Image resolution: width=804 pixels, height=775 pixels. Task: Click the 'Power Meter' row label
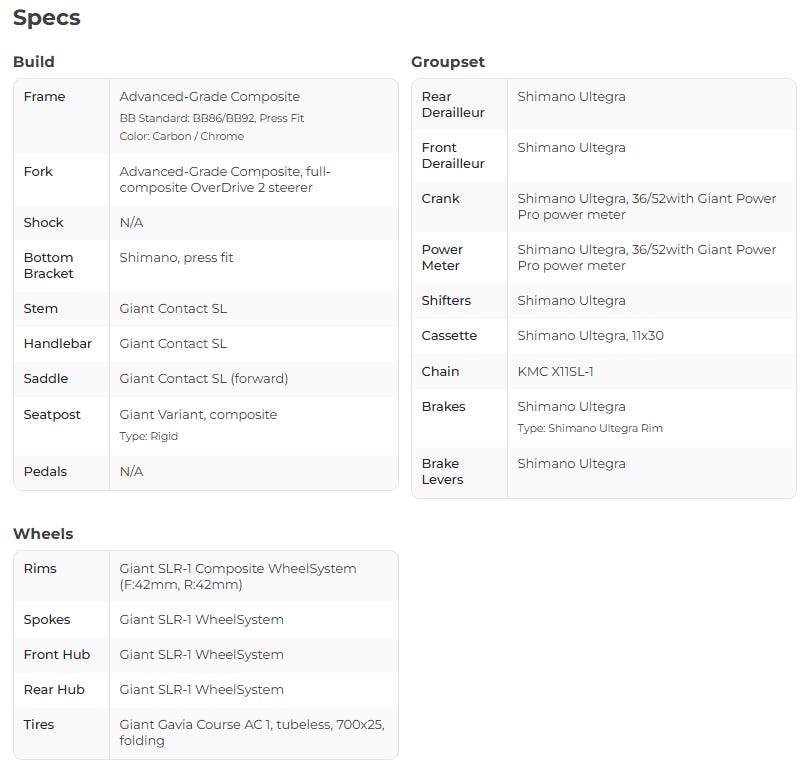442,257
